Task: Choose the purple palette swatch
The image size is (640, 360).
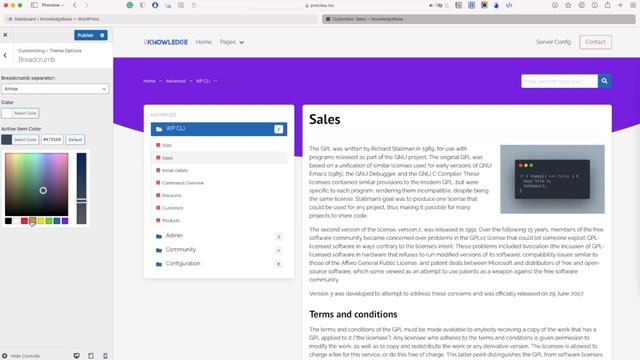Action: coord(65,221)
